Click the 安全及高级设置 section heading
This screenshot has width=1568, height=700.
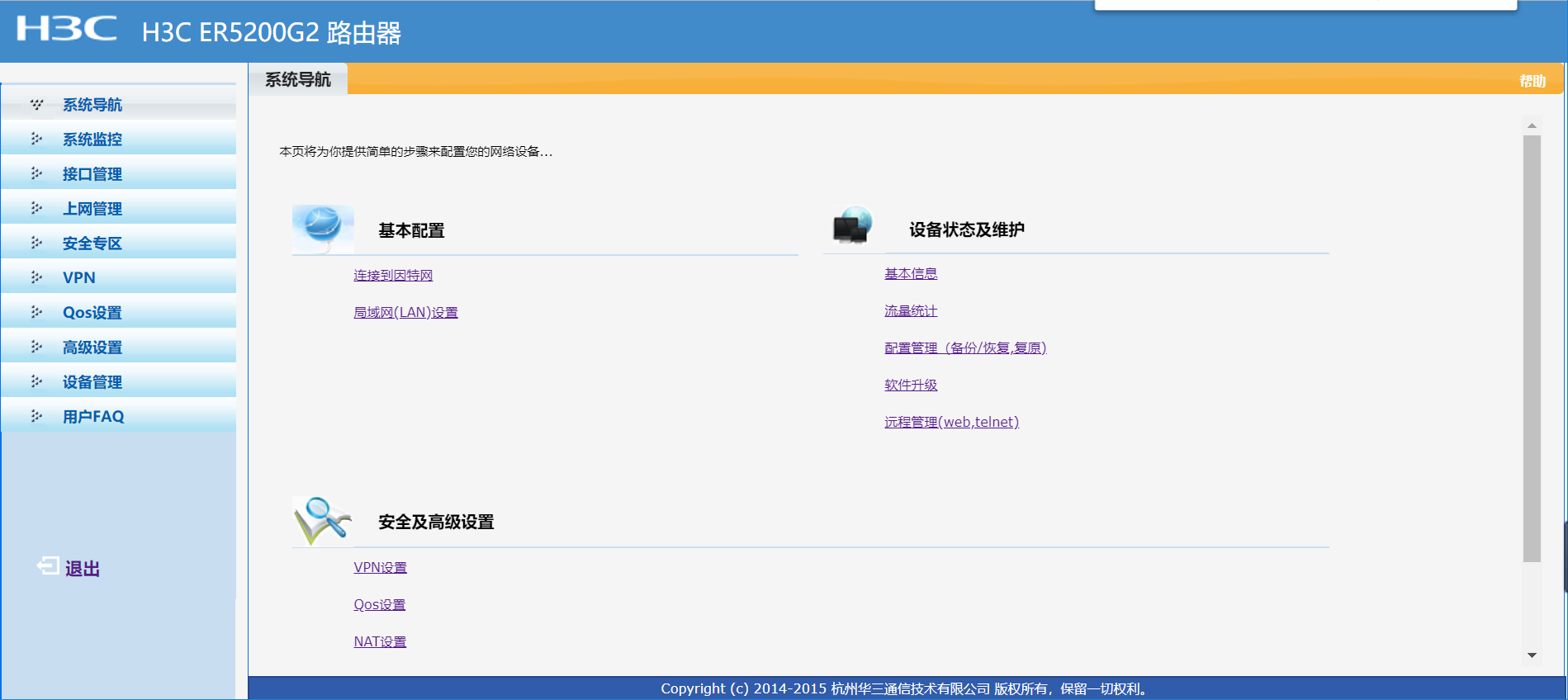[x=436, y=523]
